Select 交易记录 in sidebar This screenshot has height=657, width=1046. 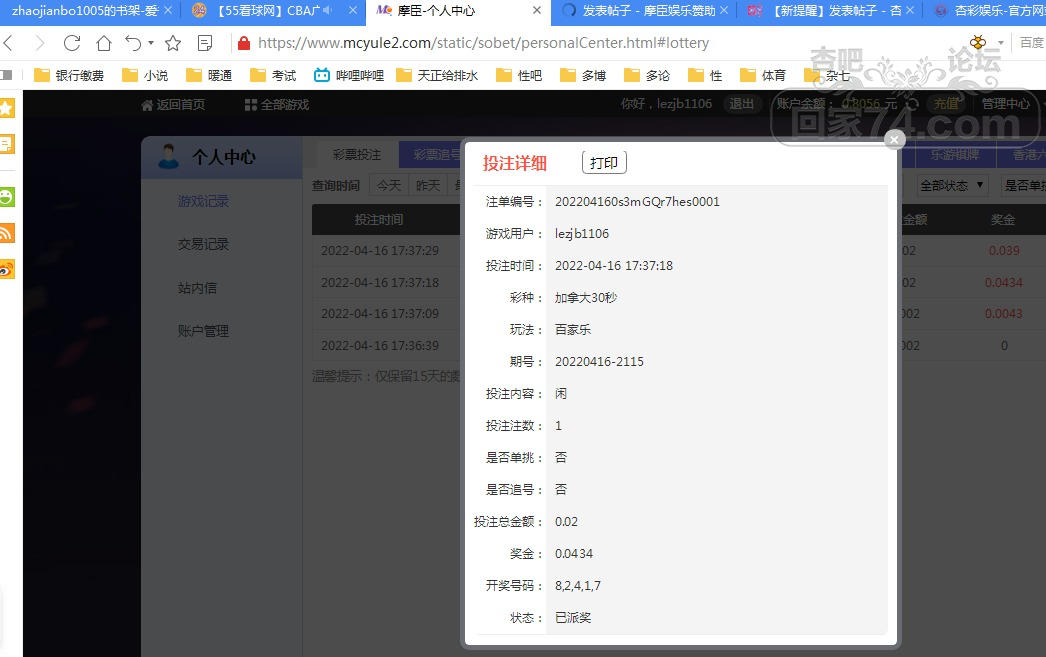tap(203, 245)
